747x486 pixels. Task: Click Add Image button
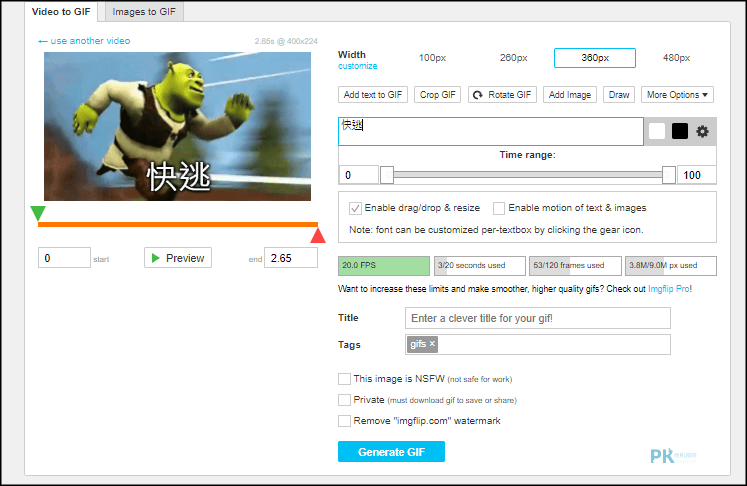(x=570, y=95)
